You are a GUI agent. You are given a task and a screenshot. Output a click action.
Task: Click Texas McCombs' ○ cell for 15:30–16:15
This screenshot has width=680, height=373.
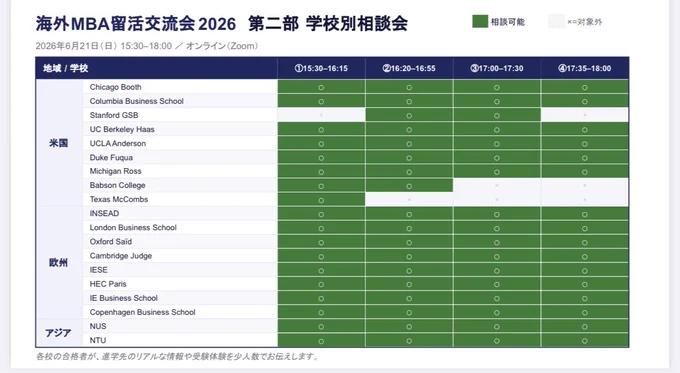point(321,200)
